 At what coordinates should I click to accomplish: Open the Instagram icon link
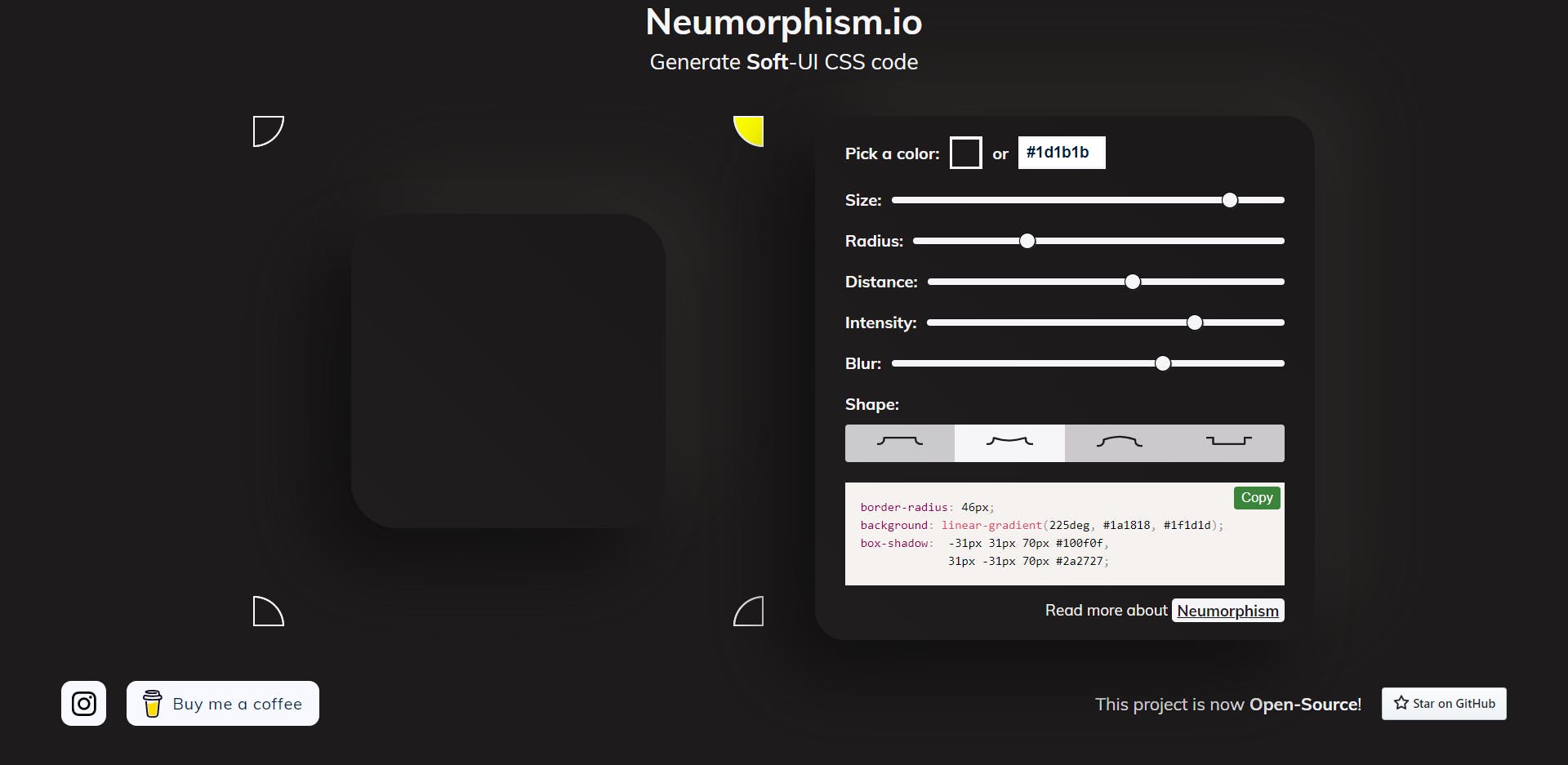pos(83,703)
